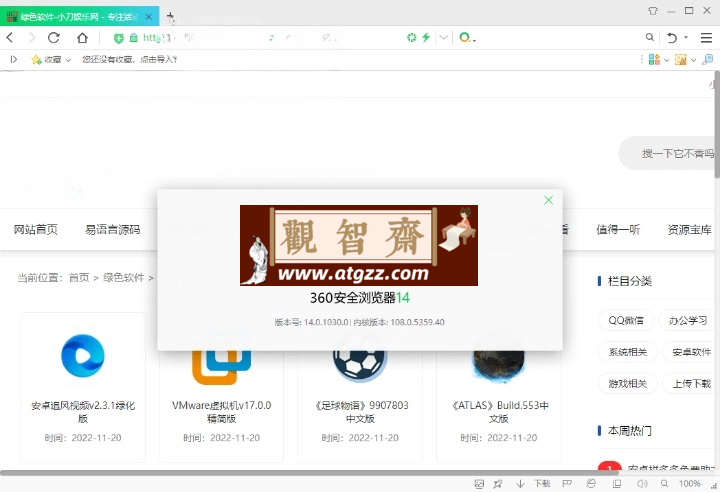The image size is (720, 492).
Task: Select the 系统相关 category tag
Action: [x=628, y=352]
